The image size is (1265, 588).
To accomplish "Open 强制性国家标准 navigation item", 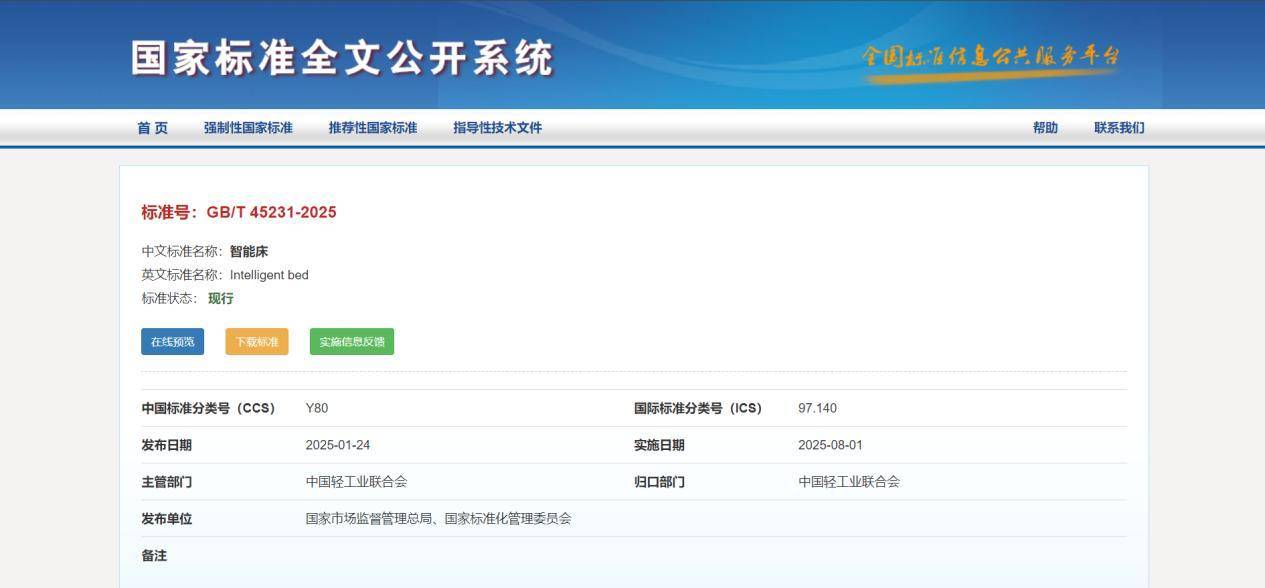I will click(248, 128).
